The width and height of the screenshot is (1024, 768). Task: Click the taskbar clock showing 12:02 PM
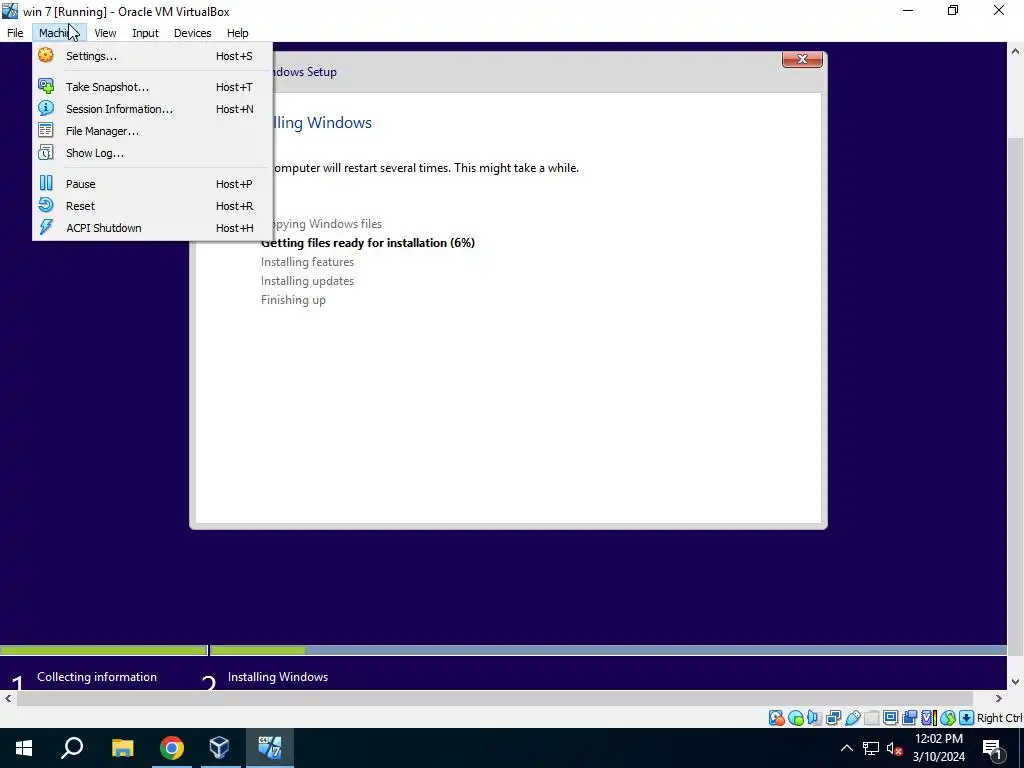point(938,748)
